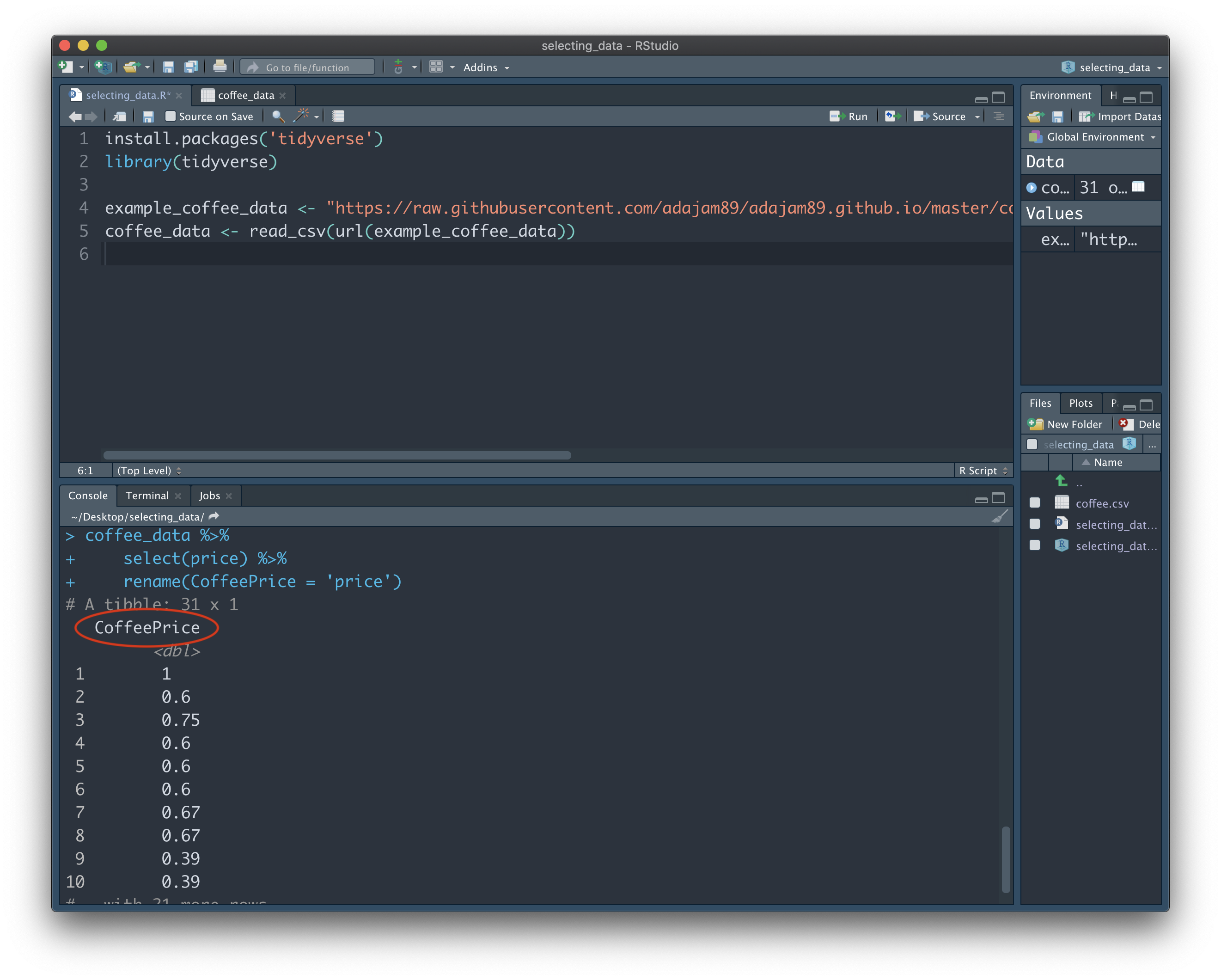Viewport: 1221px width, 980px height.
Task: Click the Load workspace folder icon in Environment
Action: [x=1035, y=116]
